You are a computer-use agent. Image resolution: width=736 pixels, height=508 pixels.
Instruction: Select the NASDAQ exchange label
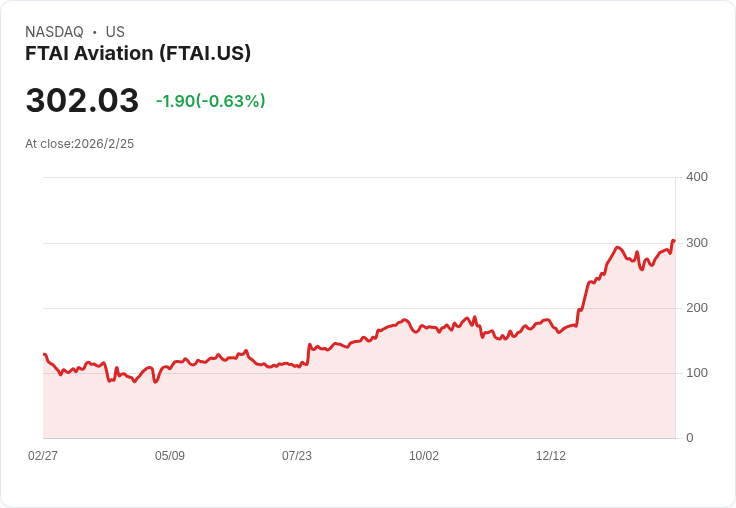point(54,32)
